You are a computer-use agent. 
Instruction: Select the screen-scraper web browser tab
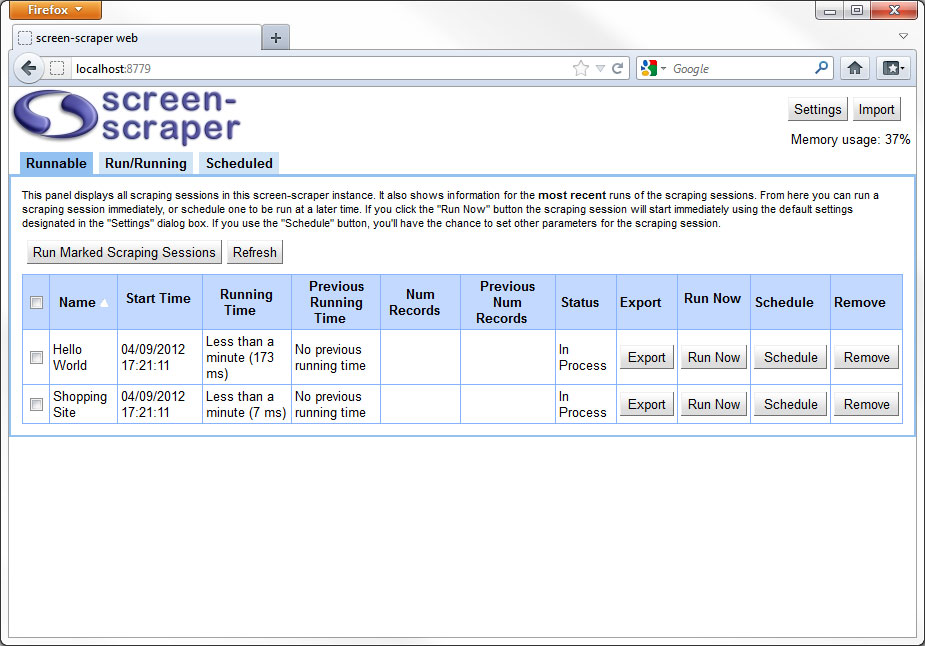pyautogui.click(x=137, y=38)
